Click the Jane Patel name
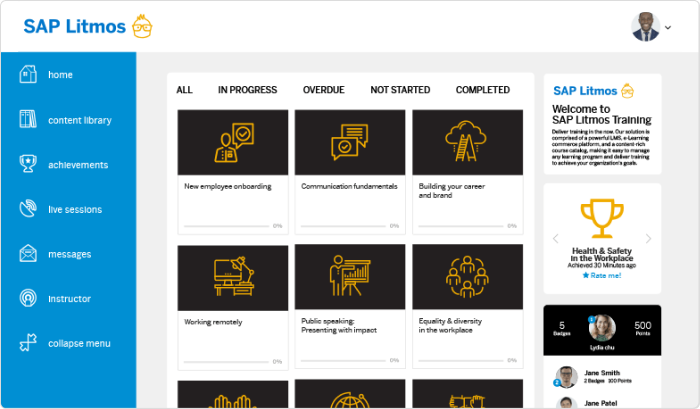Image resolution: width=700 pixels, height=409 pixels. 600,403
